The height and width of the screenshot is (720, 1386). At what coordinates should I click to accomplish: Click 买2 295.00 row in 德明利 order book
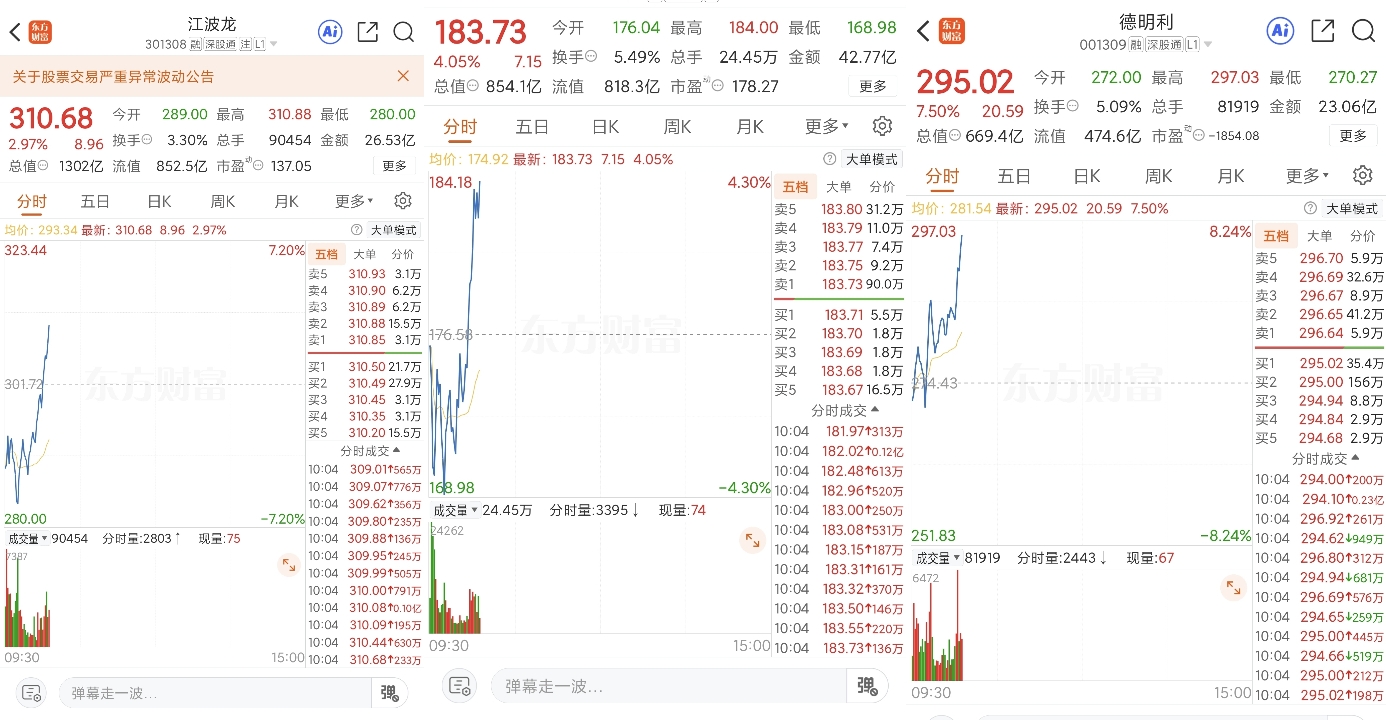pyautogui.click(x=1320, y=382)
